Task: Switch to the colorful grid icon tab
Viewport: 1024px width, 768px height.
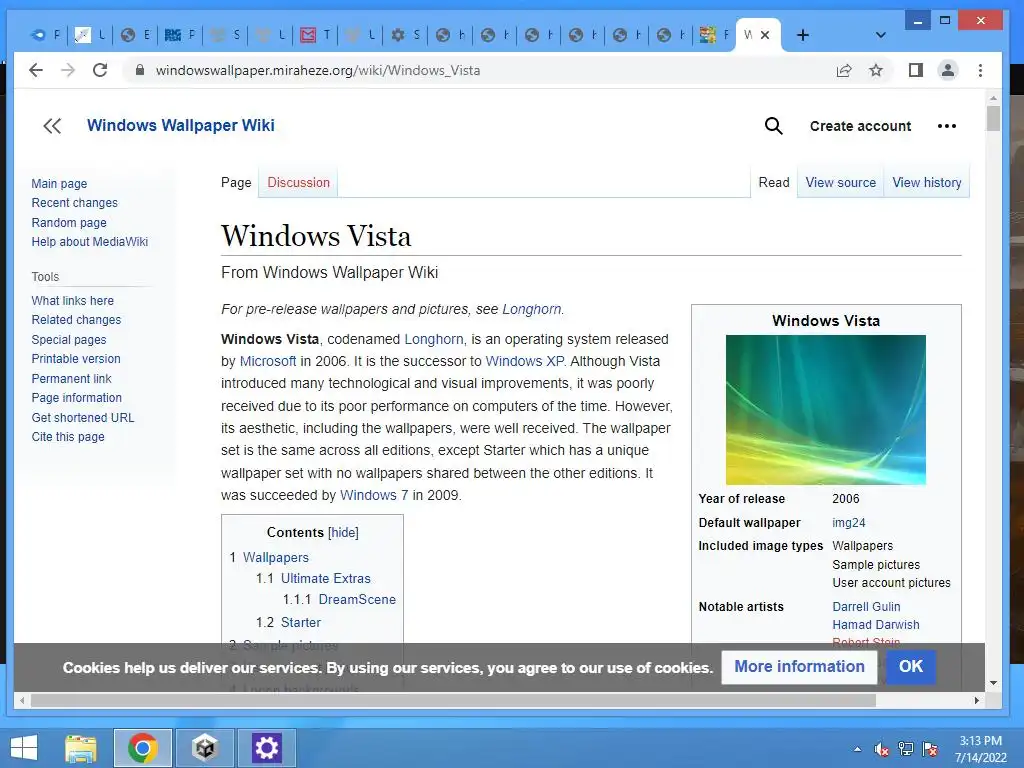Action: (x=714, y=35)
